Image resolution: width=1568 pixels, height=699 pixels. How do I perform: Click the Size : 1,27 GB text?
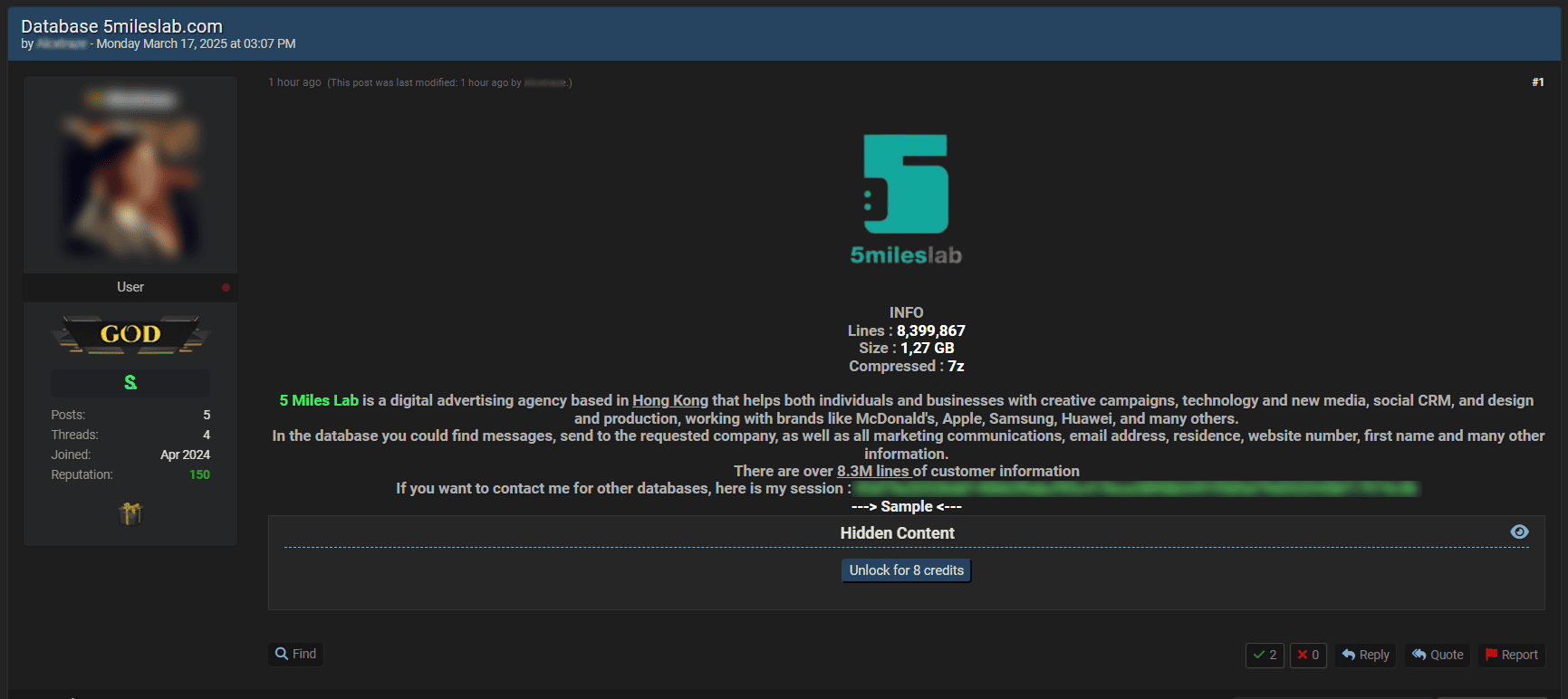906,348
